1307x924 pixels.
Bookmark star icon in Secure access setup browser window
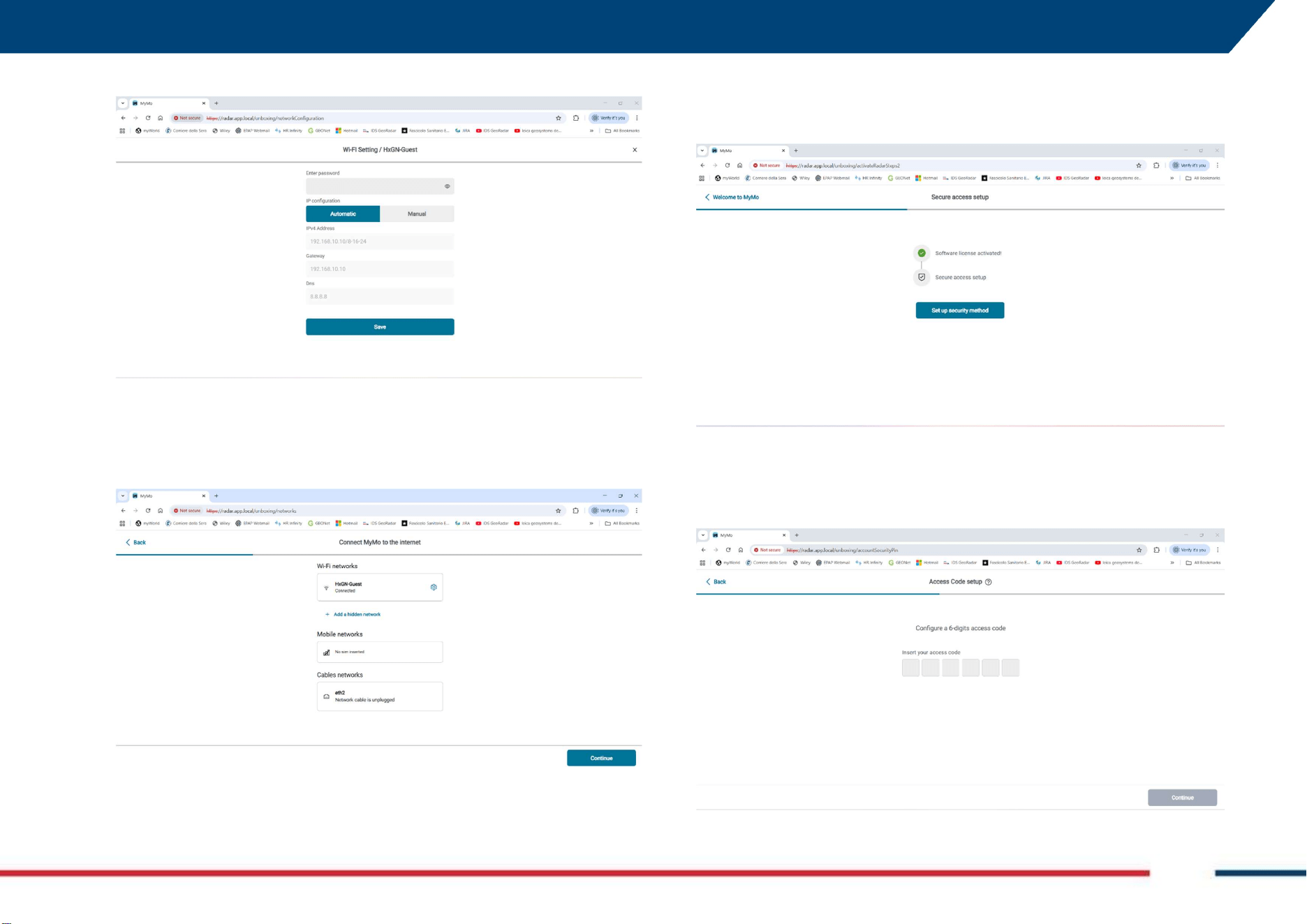pyautogui.click(x=1139, y=165)
